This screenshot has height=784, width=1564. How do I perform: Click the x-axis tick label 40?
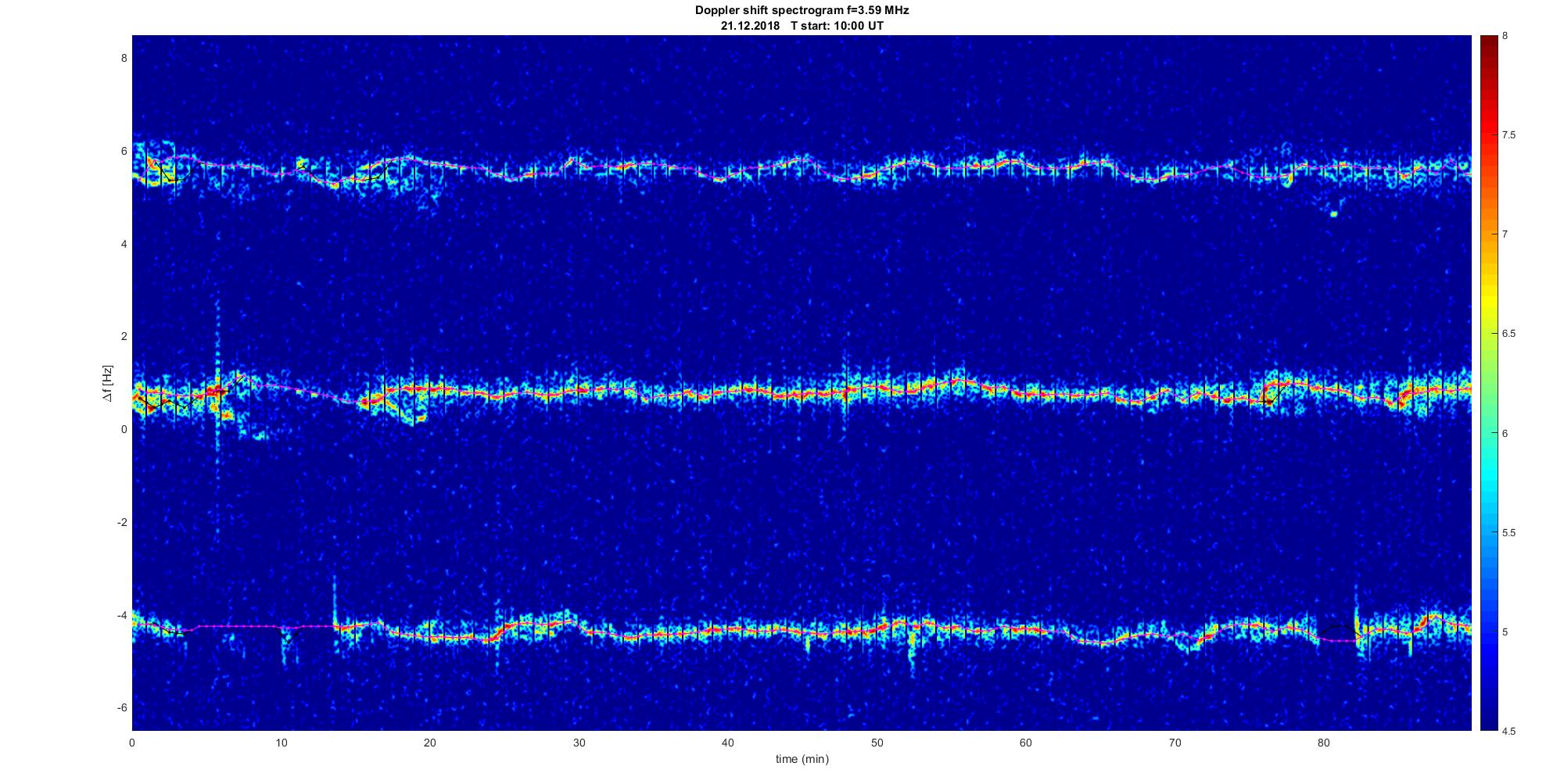click(x=728, y=743)
